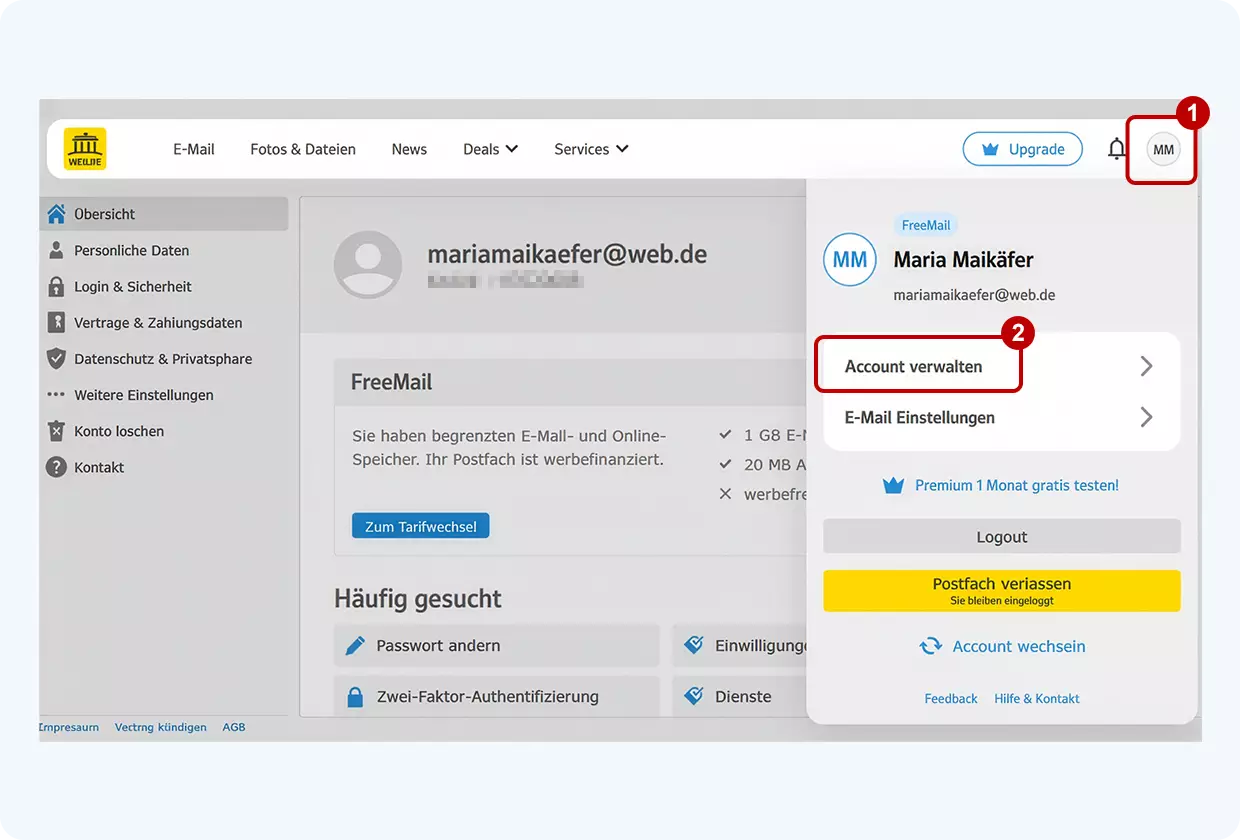Click the blurred profile picture placeholder
This screenshot has width=1240, height=840.
pos(368,264)
